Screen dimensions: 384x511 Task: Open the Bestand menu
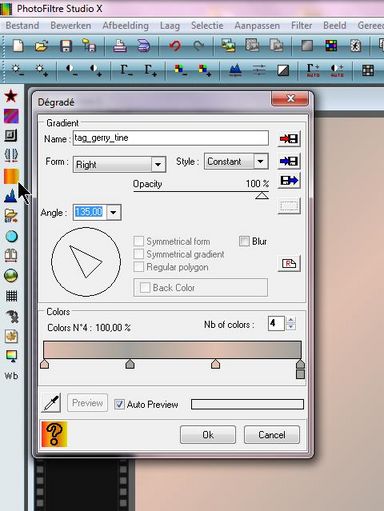tap(22, 25)
